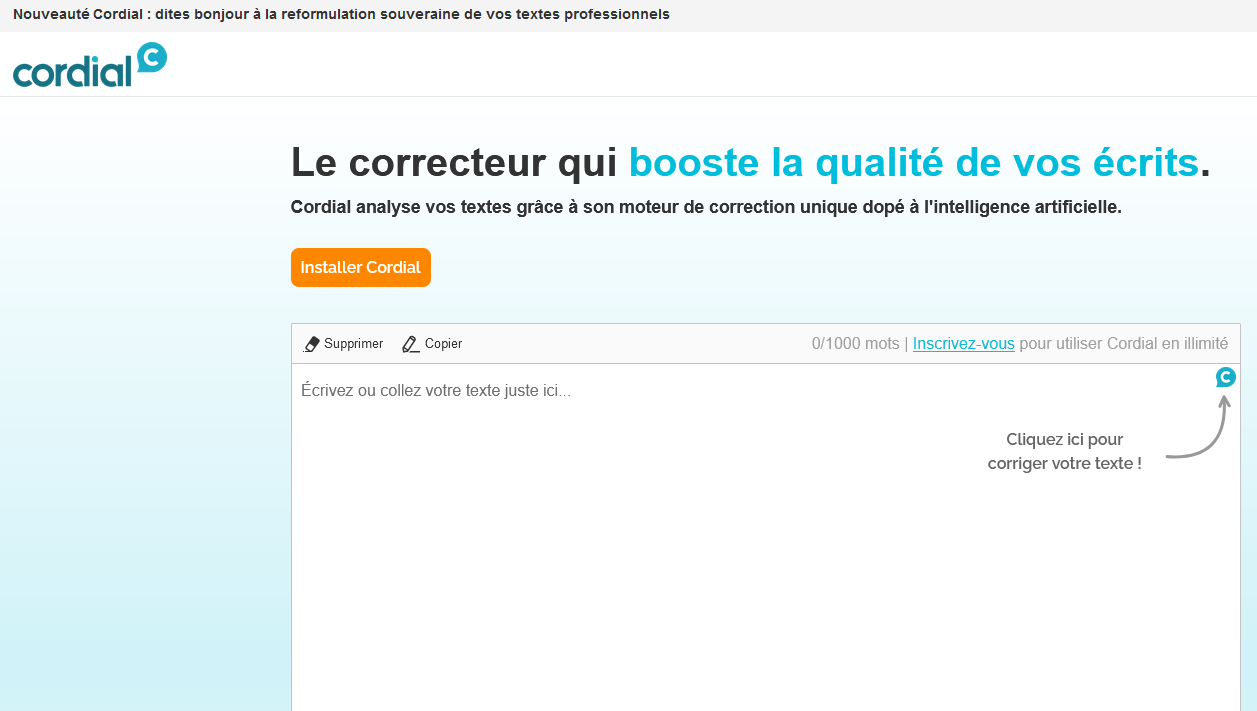Click the 0/1000 mots word counter
The height and width of the screenshot is (711, 1257).
856,343
